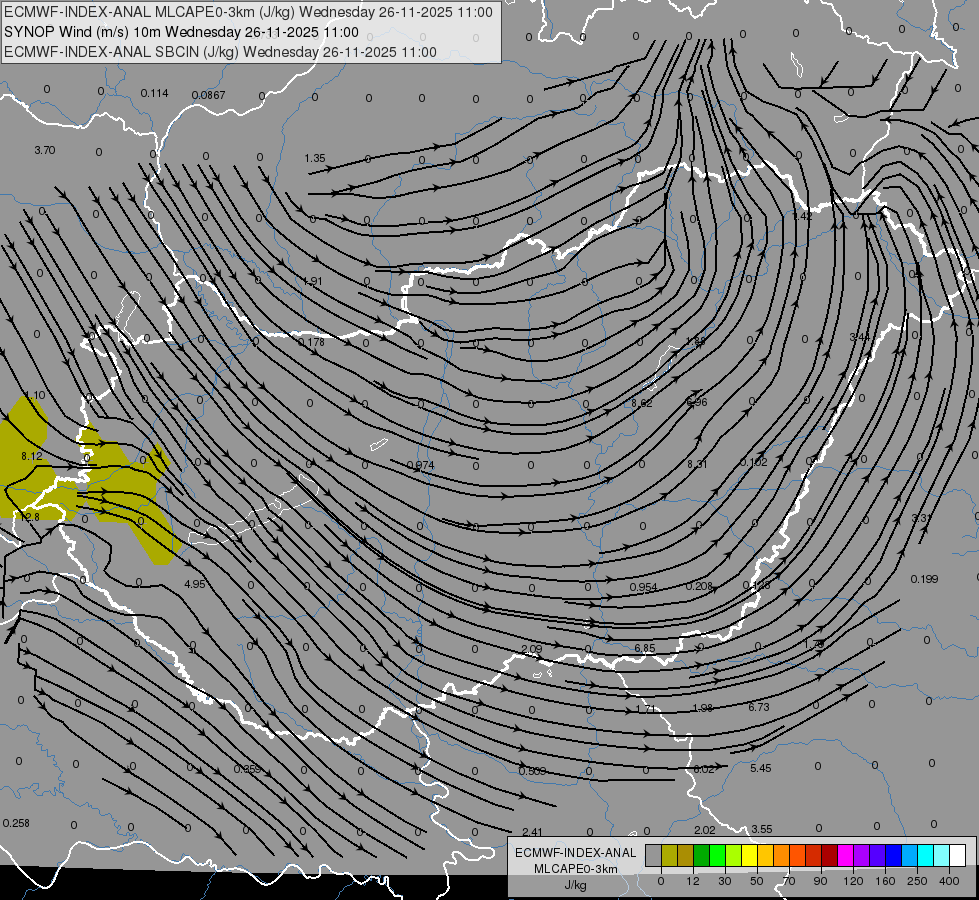Click the legend tick label 120
979x900 pixels.
pyautogui.click(x=853, y=881)
